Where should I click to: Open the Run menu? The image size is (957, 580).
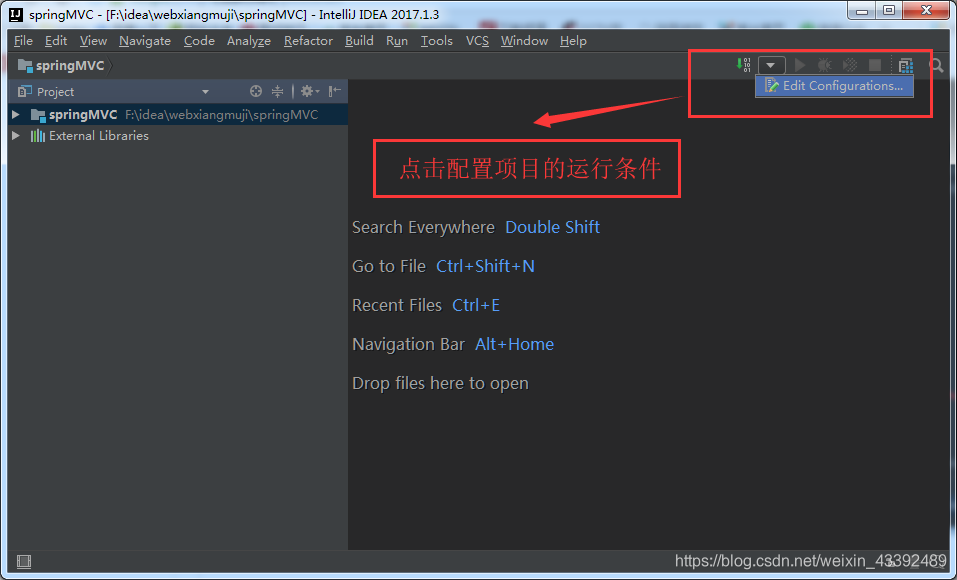(397, 41)
